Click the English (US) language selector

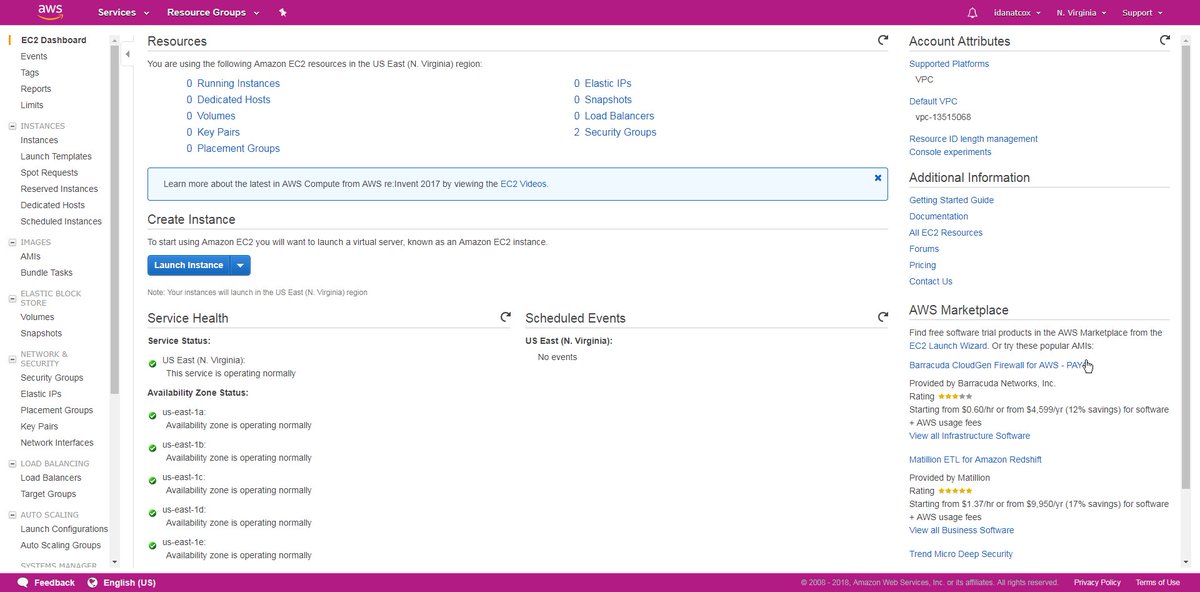[129, 582]
